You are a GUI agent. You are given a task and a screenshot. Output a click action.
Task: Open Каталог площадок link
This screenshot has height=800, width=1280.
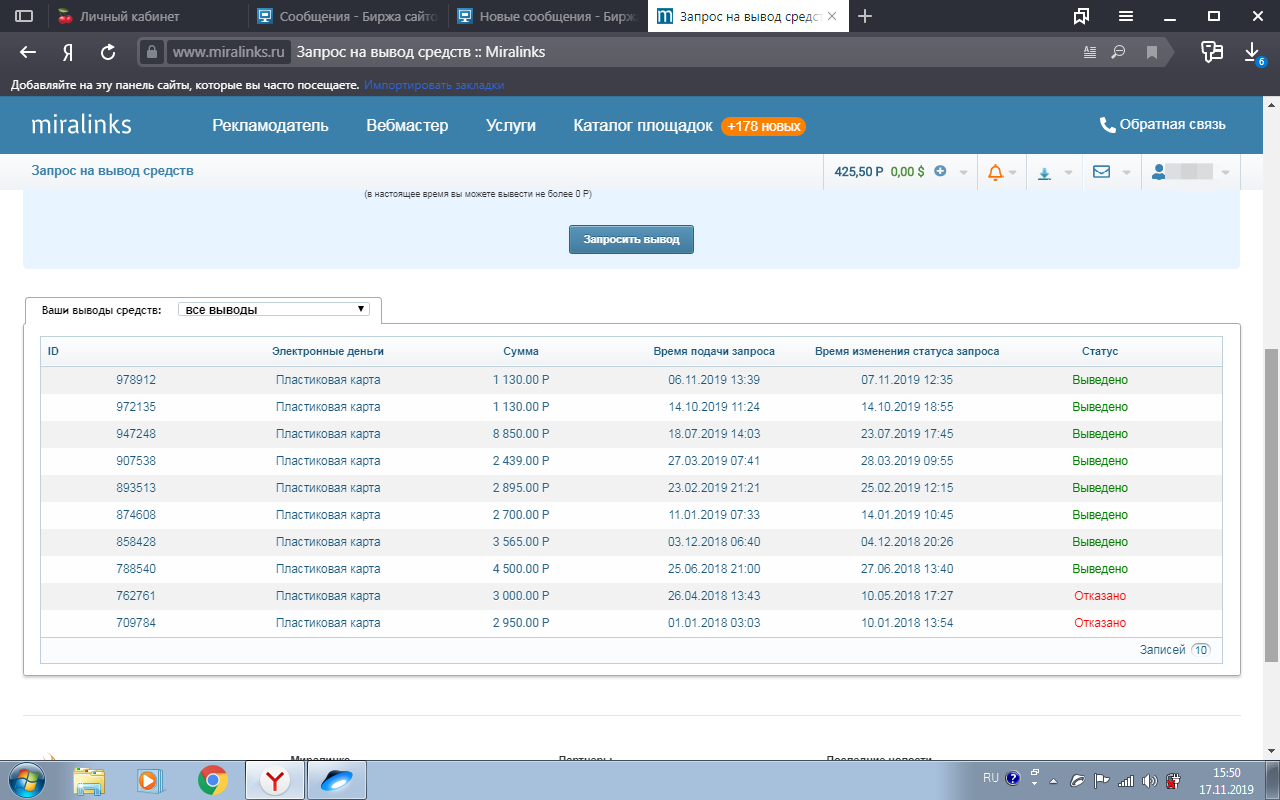pos(642,125)
